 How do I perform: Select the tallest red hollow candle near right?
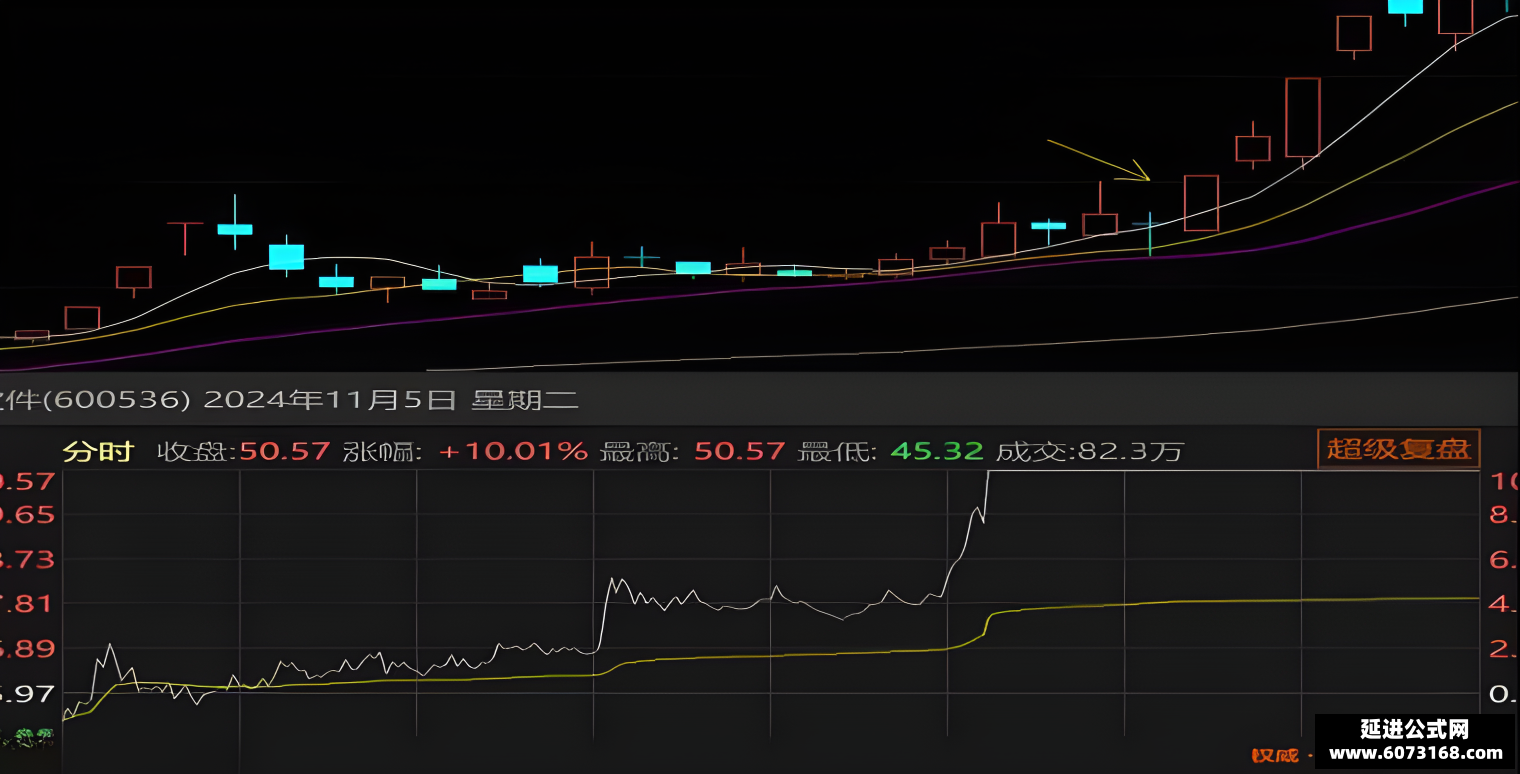[x=1302, y=118]
